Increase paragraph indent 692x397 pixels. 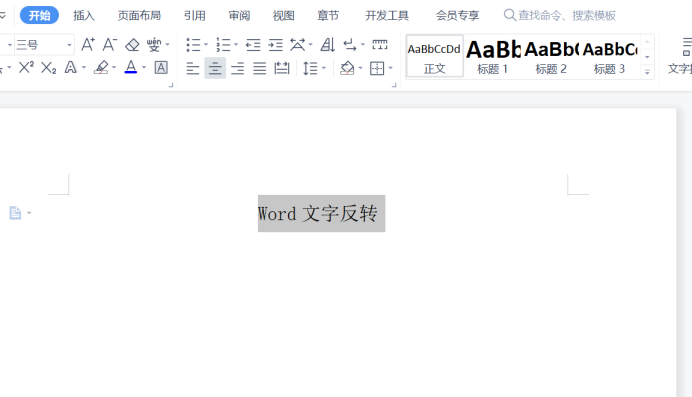click(x=275, y=45)
